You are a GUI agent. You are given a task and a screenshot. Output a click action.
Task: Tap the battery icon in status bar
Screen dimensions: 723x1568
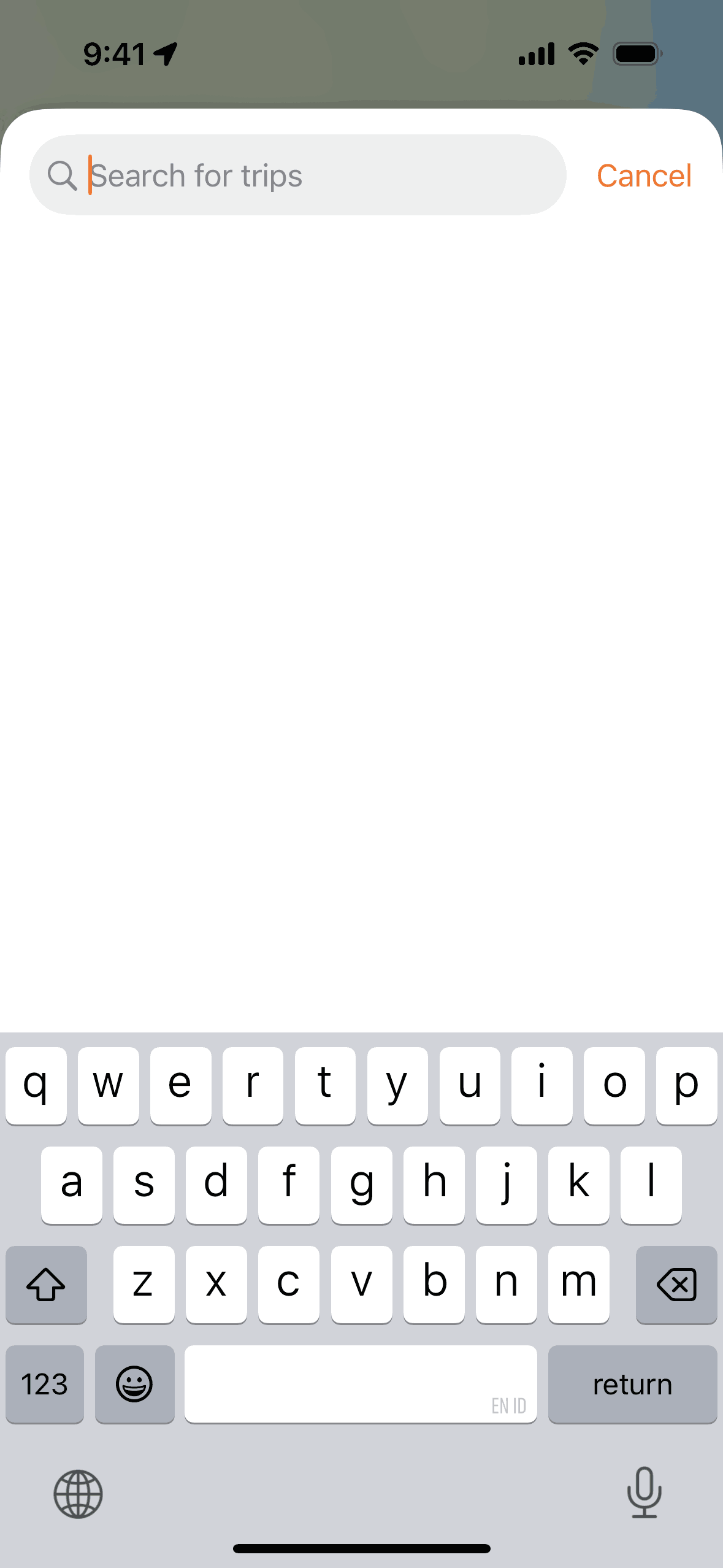[637, 54]
